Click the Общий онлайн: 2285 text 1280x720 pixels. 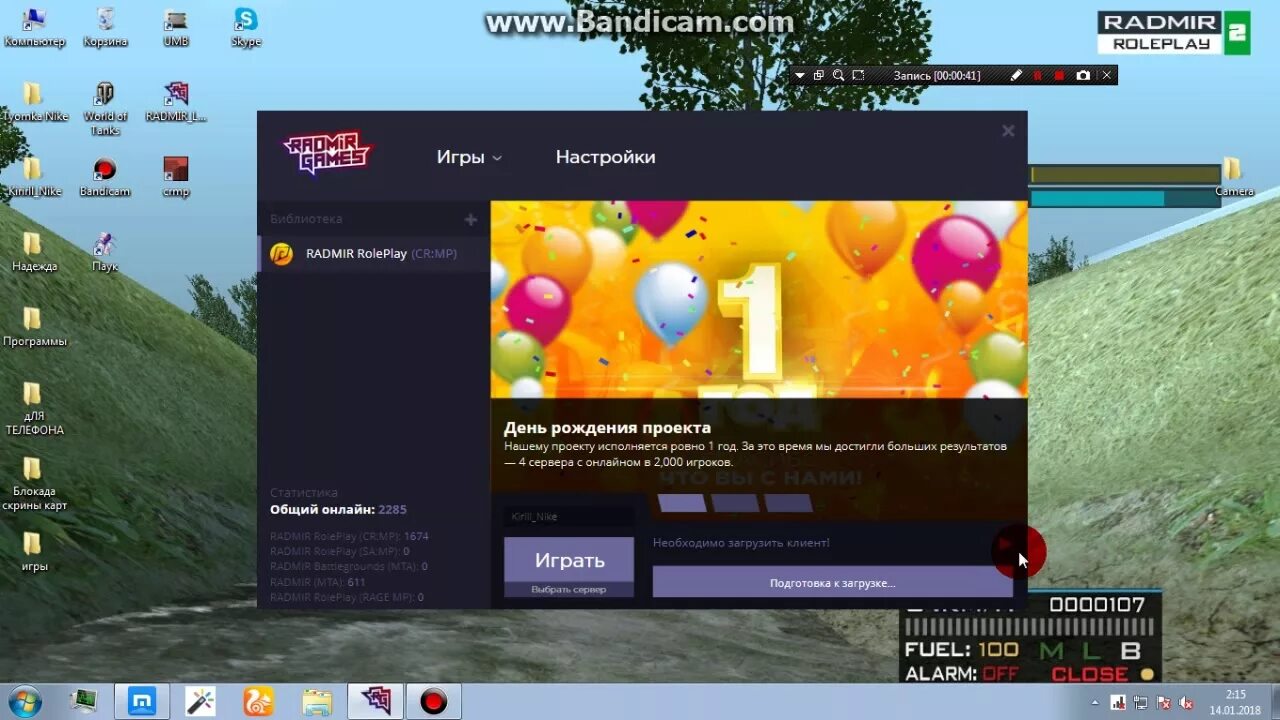click(x=338, y=510)
